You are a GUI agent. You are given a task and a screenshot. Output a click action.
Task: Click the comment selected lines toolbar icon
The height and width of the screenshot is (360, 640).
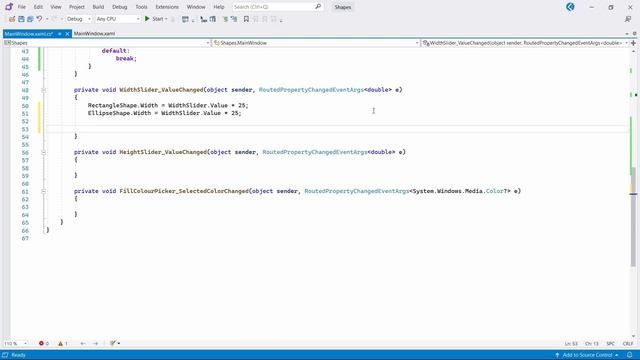pos(225,19)
